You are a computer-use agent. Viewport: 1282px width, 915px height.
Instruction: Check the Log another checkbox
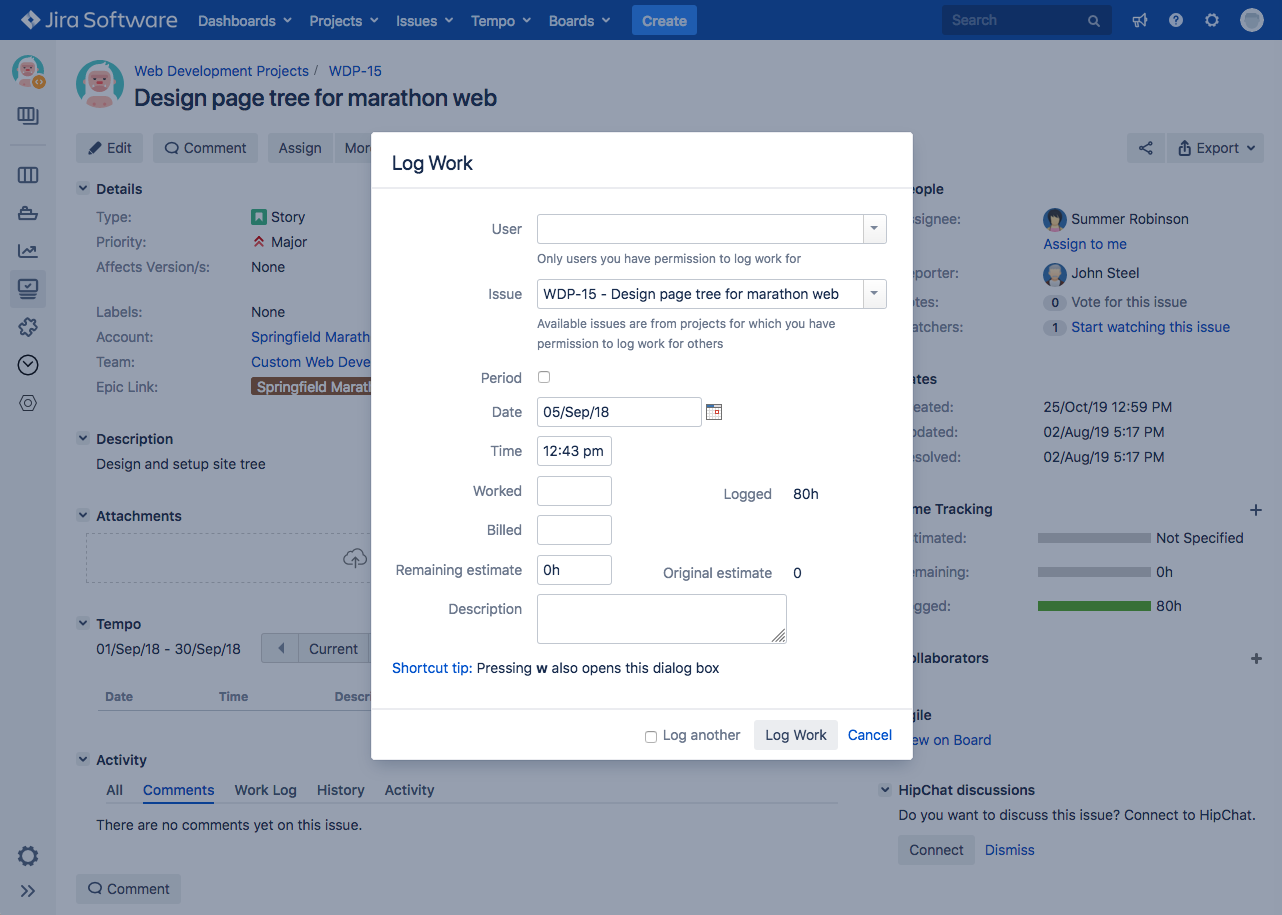coord(651,736)
